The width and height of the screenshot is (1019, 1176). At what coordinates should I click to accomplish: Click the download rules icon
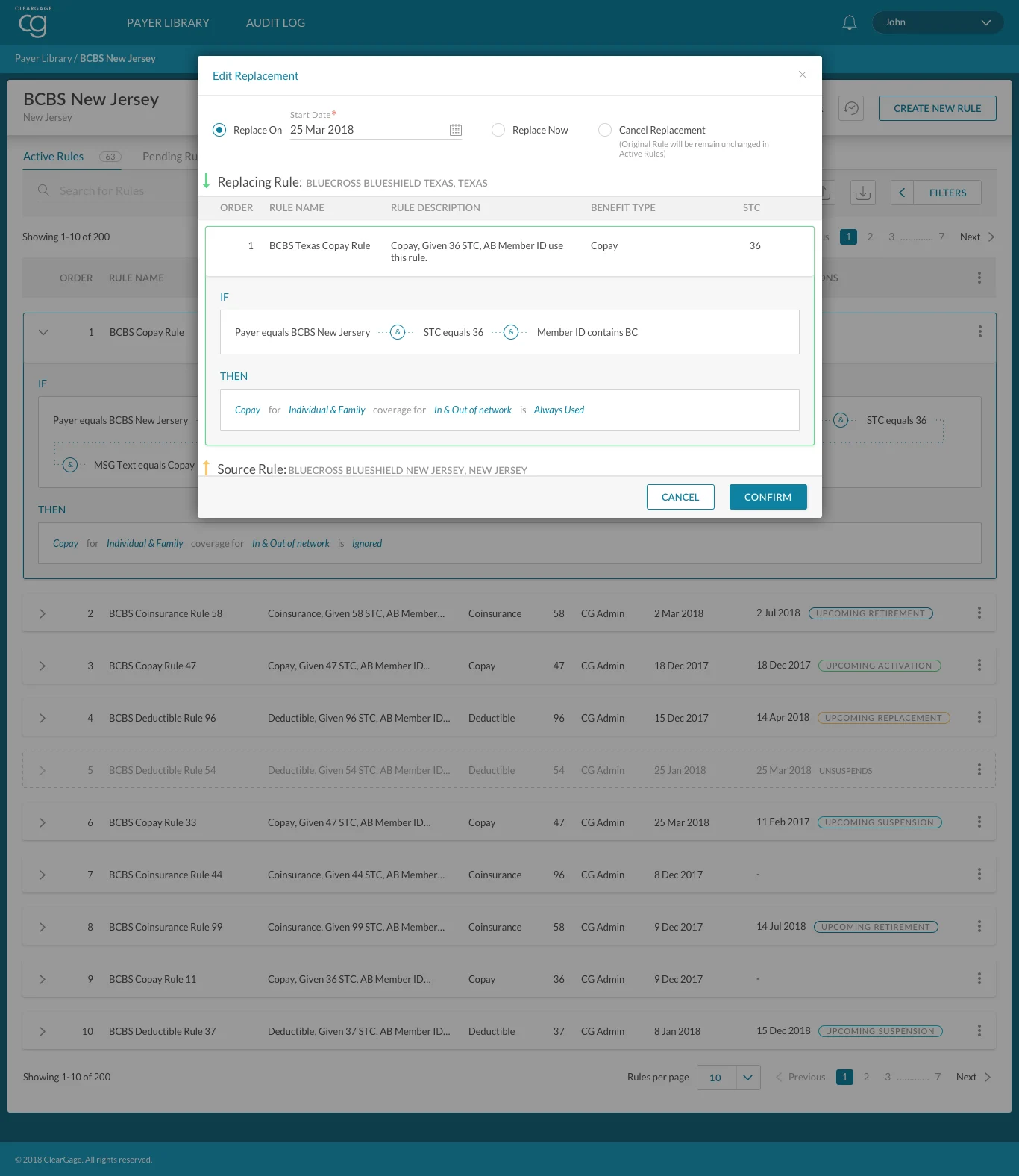pos(863,193)
